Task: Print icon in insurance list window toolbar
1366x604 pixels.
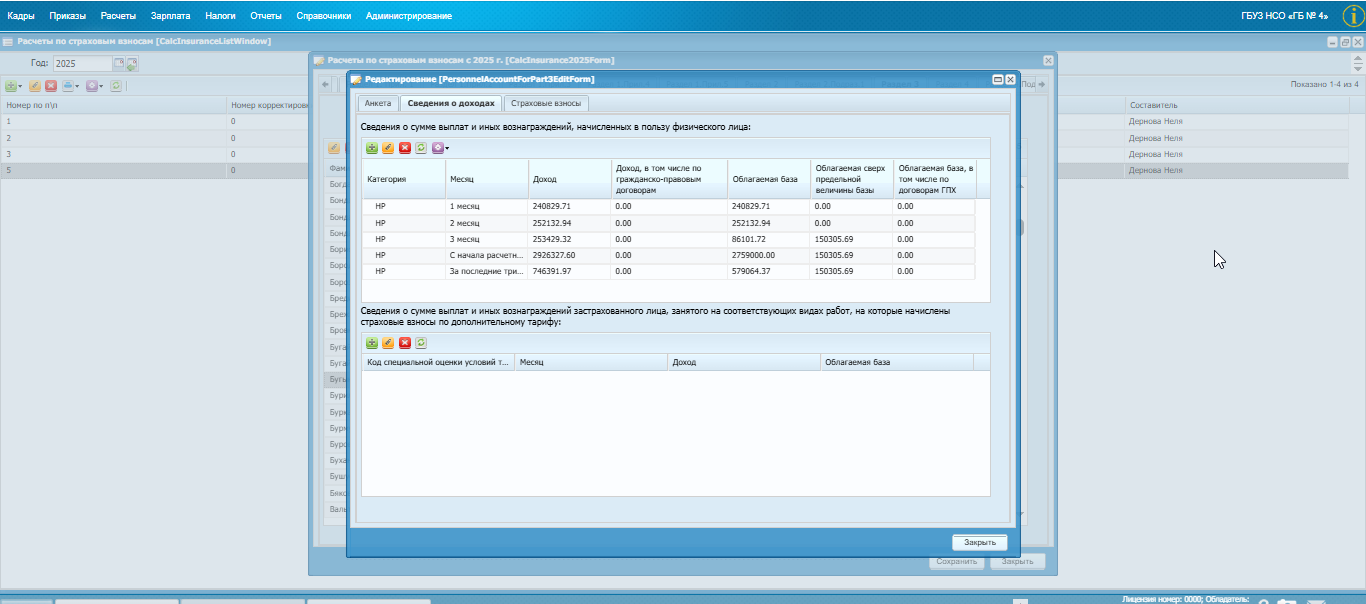Action: click(x=67, y=86)
